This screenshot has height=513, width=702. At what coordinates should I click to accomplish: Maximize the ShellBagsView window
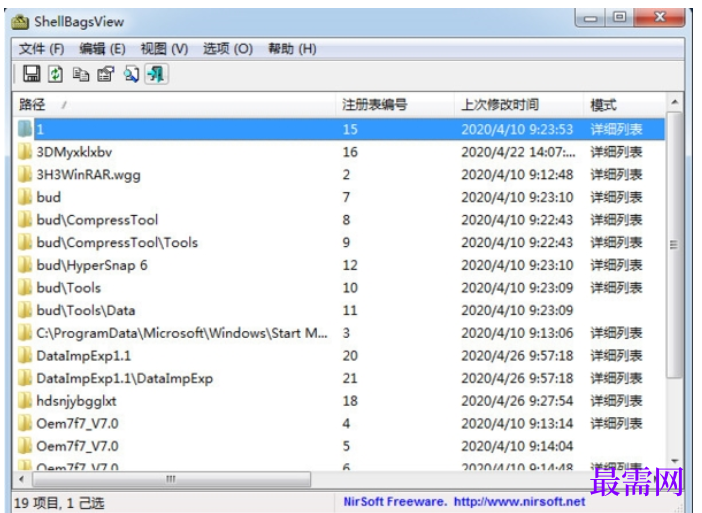pos(620,17)
